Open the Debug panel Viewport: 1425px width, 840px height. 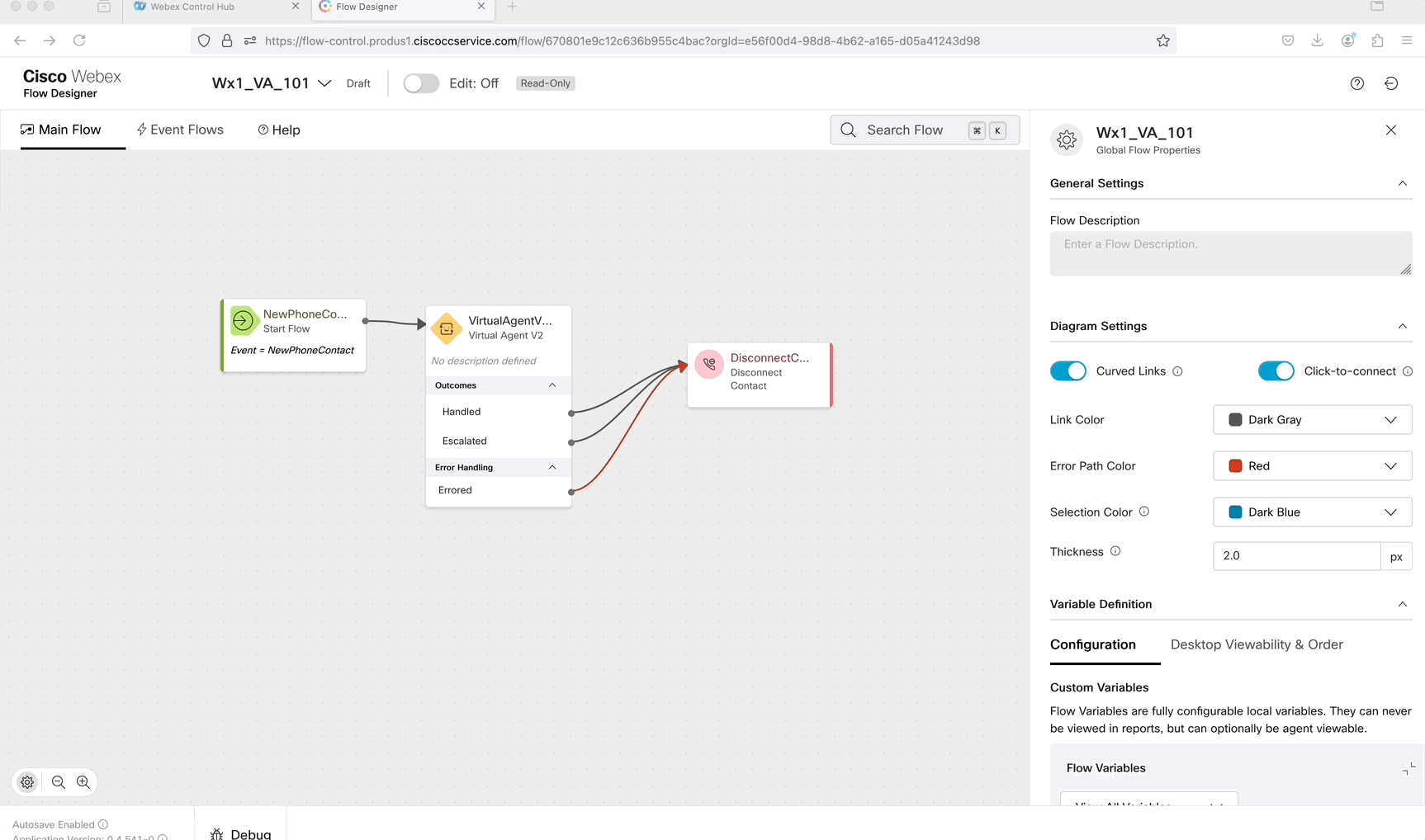click(x=241, y=833)
